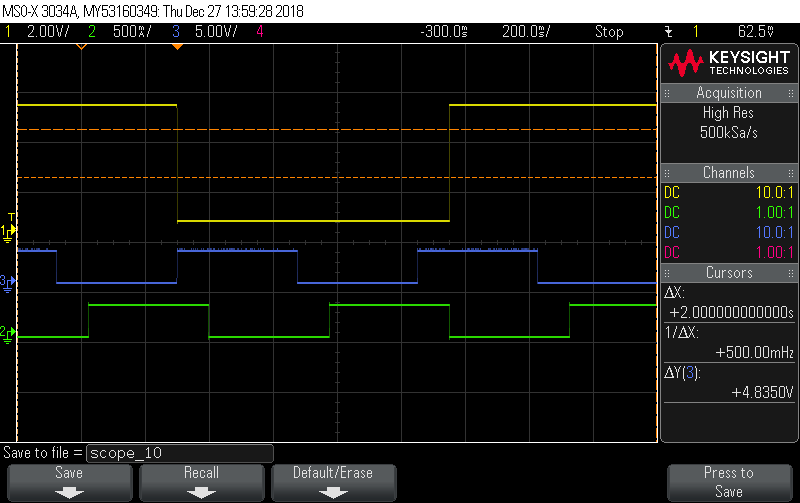Edit the scope_10 file name field
The height and width of the screenshot is (503, 800).
click(x=180, y=453)
